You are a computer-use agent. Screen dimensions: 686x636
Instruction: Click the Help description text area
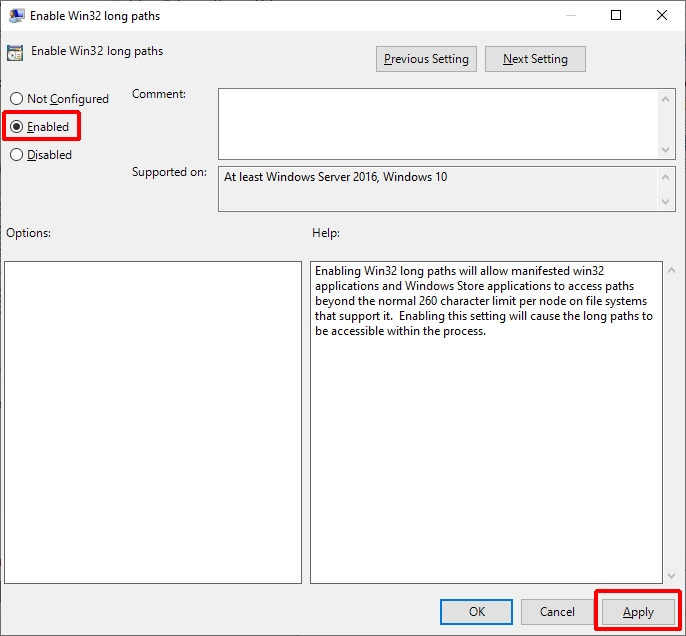(x=485, y=420)
